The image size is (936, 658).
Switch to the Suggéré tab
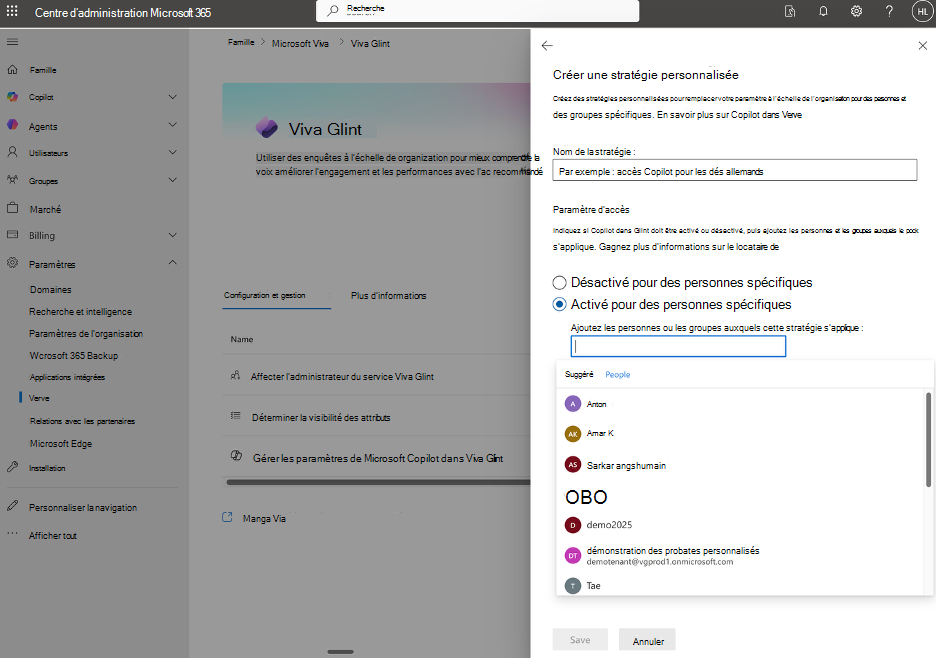579,374
